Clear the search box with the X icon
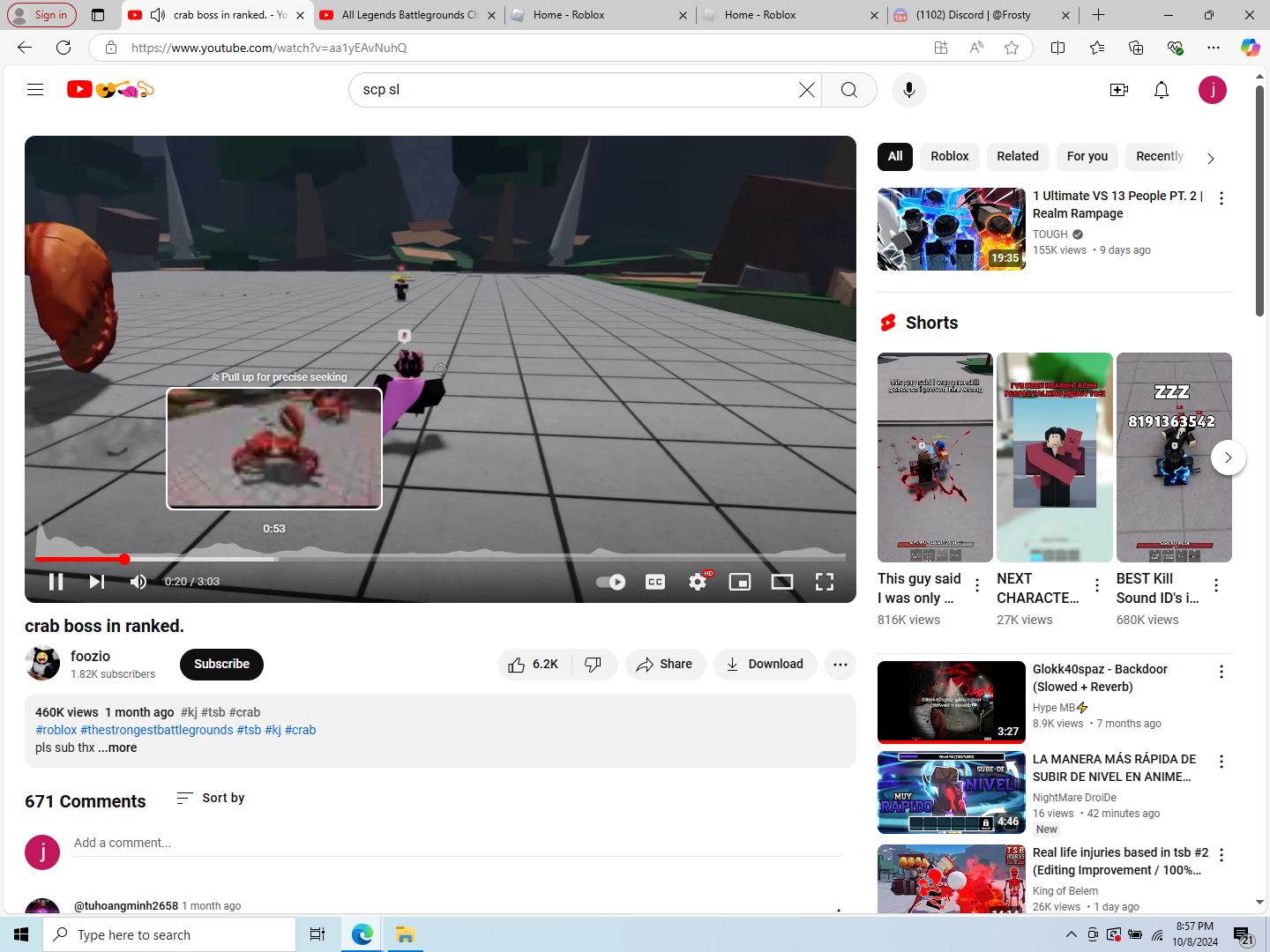The height and width of the screenshot is (952, 1270). 807,90
